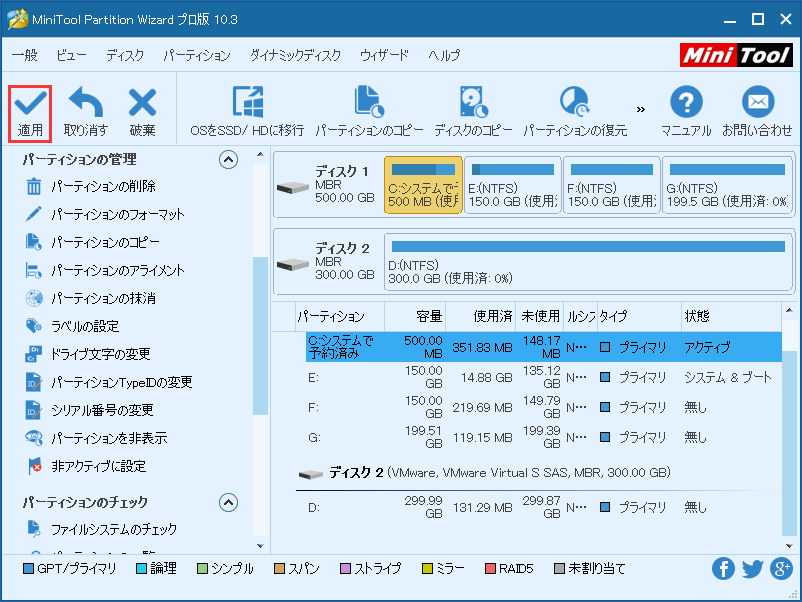The height and width of the screenshot is (602, 802).
Task: Open the パーティション menu
Action: [x=196, y=55]
